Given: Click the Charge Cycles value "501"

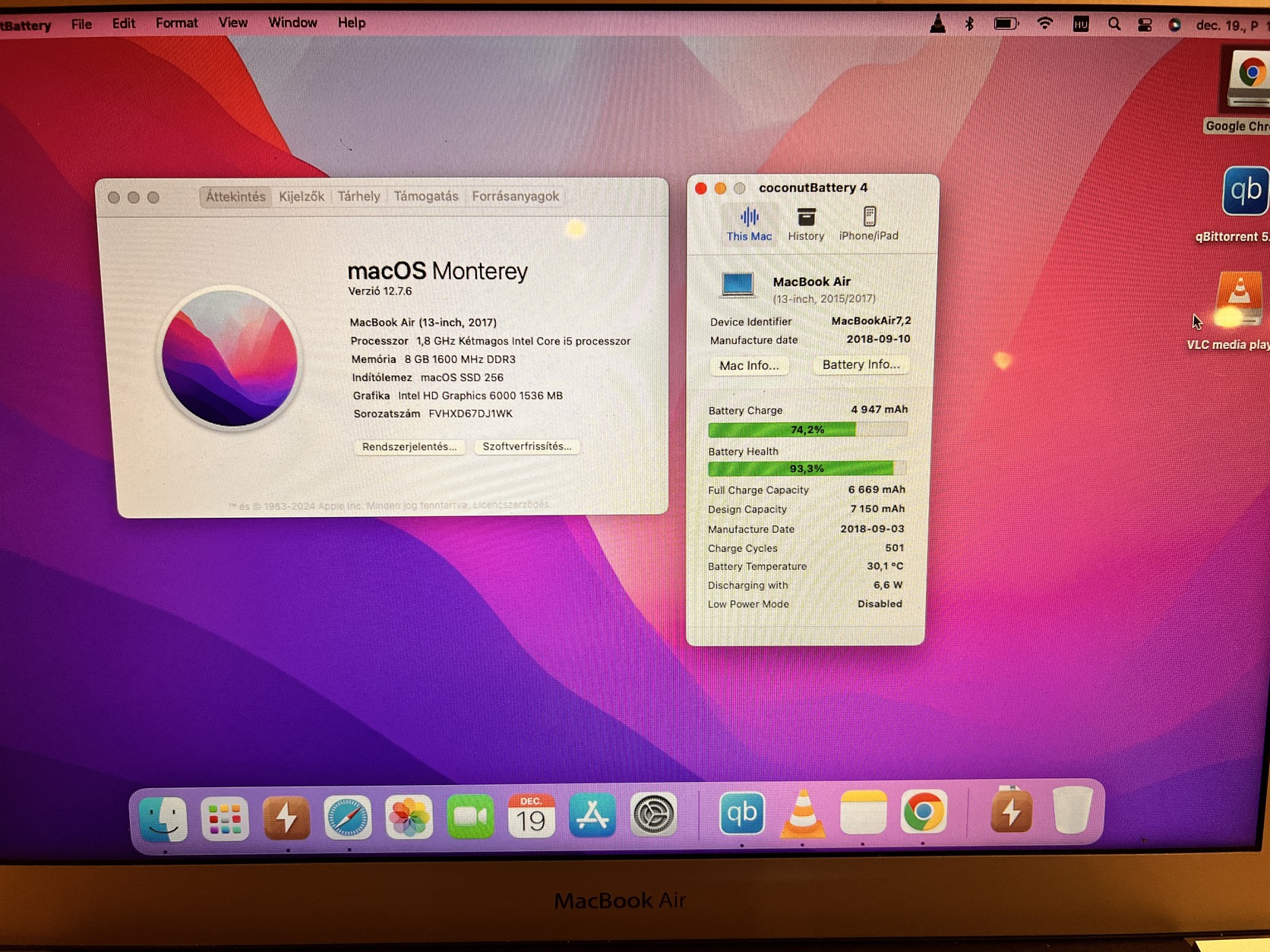Looking at the screenshot, I should pos(895,547).
